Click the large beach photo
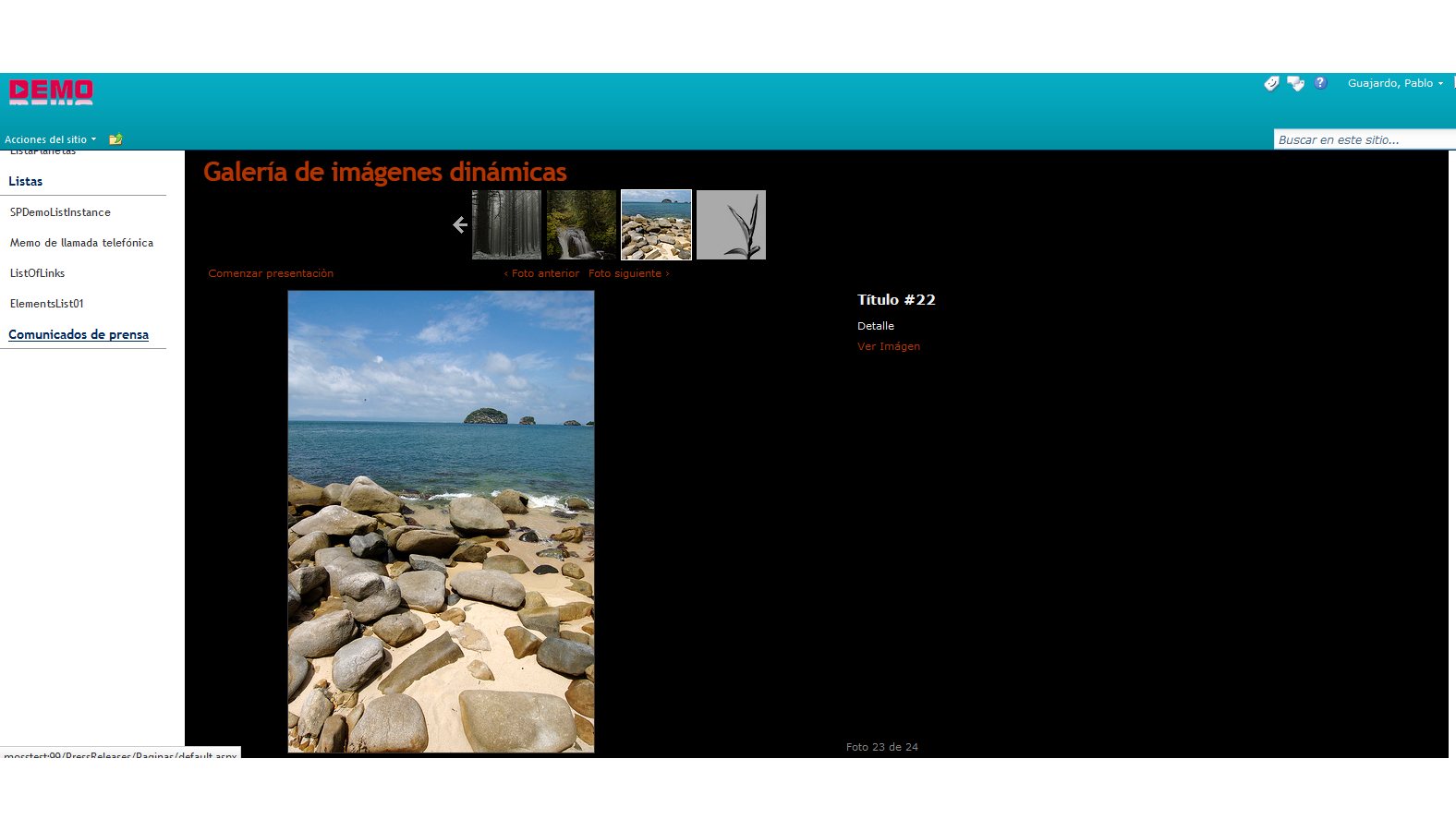This screenshot has height=831, width=1456. (x=441, y=522)
